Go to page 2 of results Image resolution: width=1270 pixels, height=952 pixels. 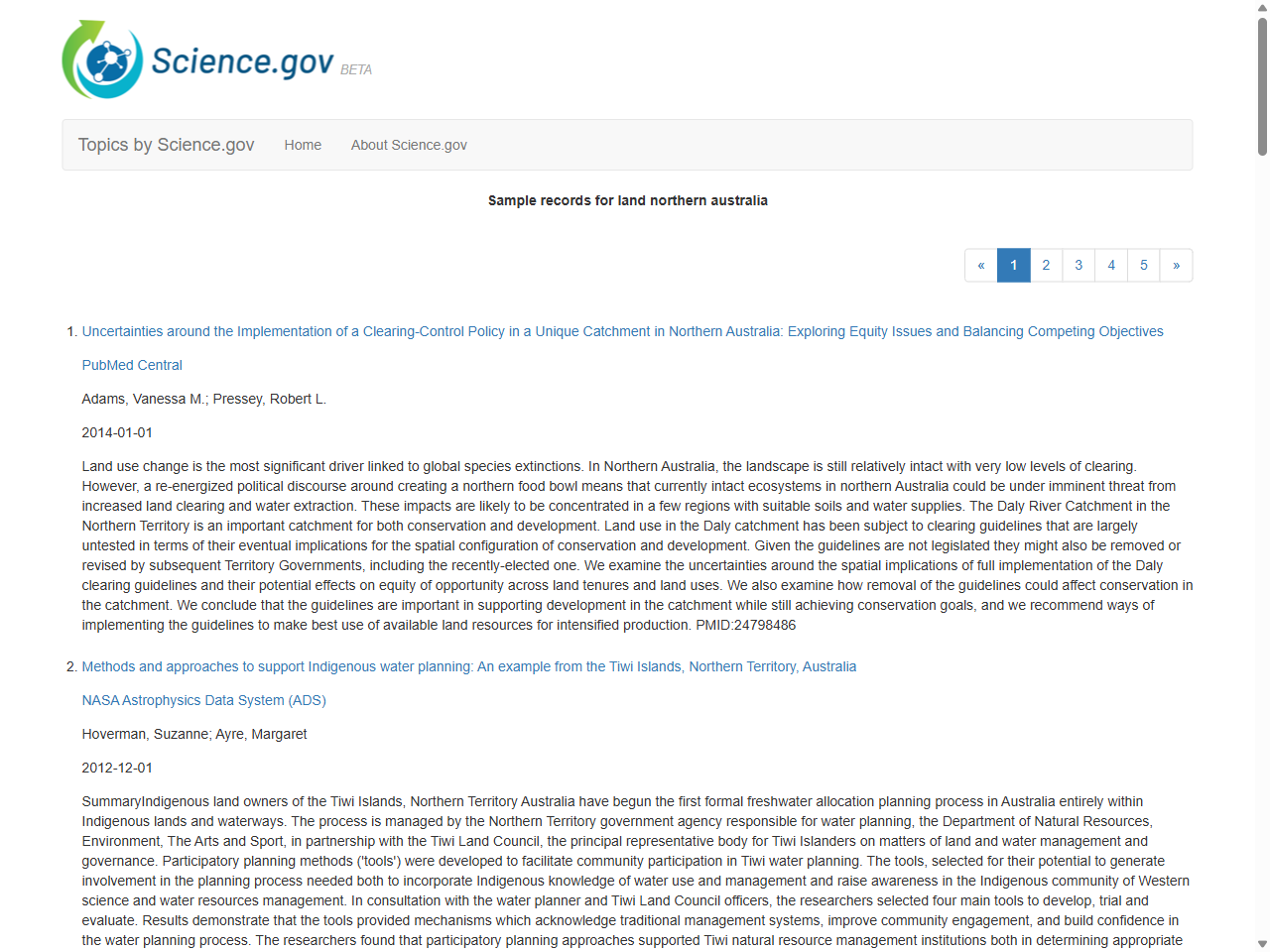[x=1046, y=265]
